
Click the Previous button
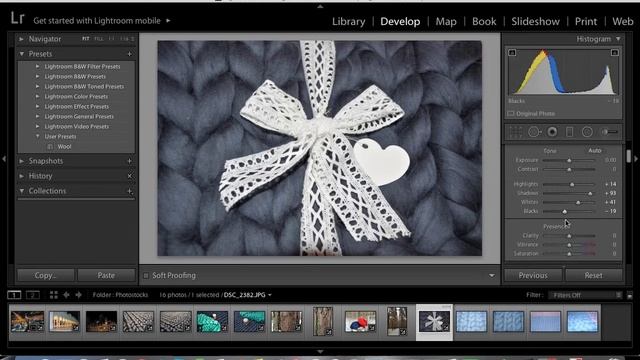coord(533,275)
